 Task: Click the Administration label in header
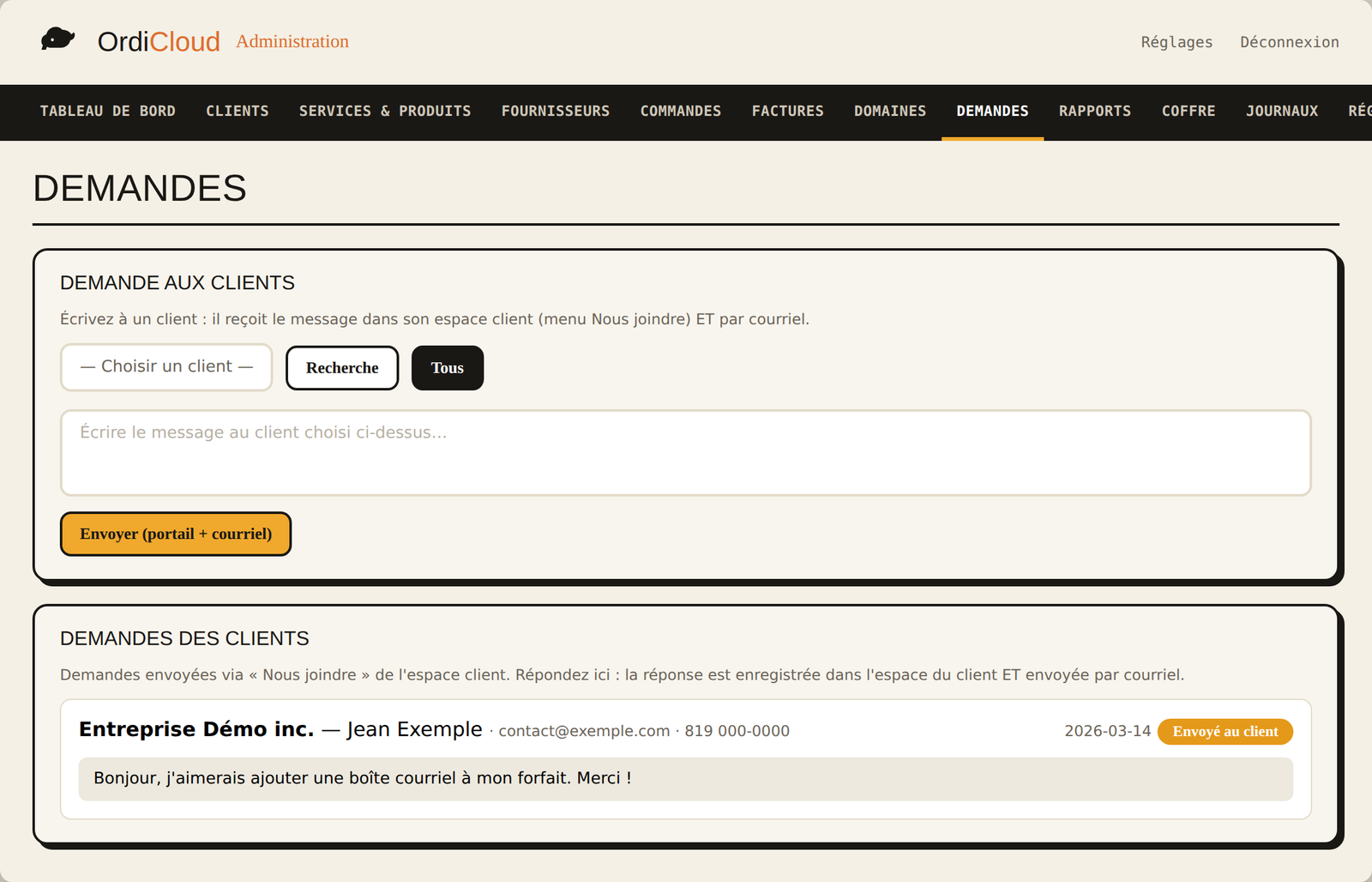click(292, 41)
